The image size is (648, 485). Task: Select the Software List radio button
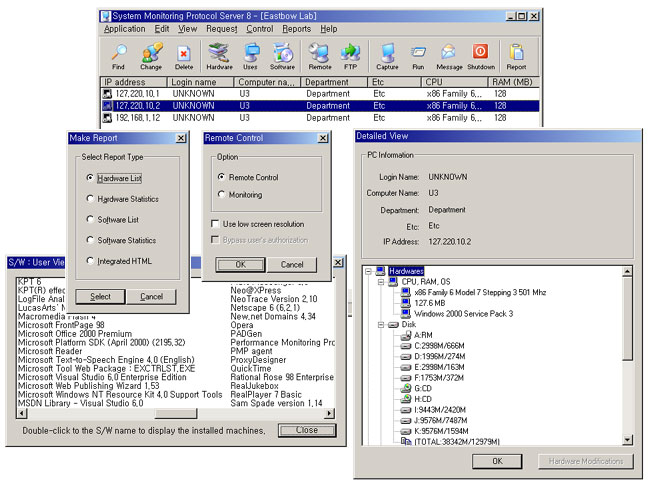[x=90, y=219]
